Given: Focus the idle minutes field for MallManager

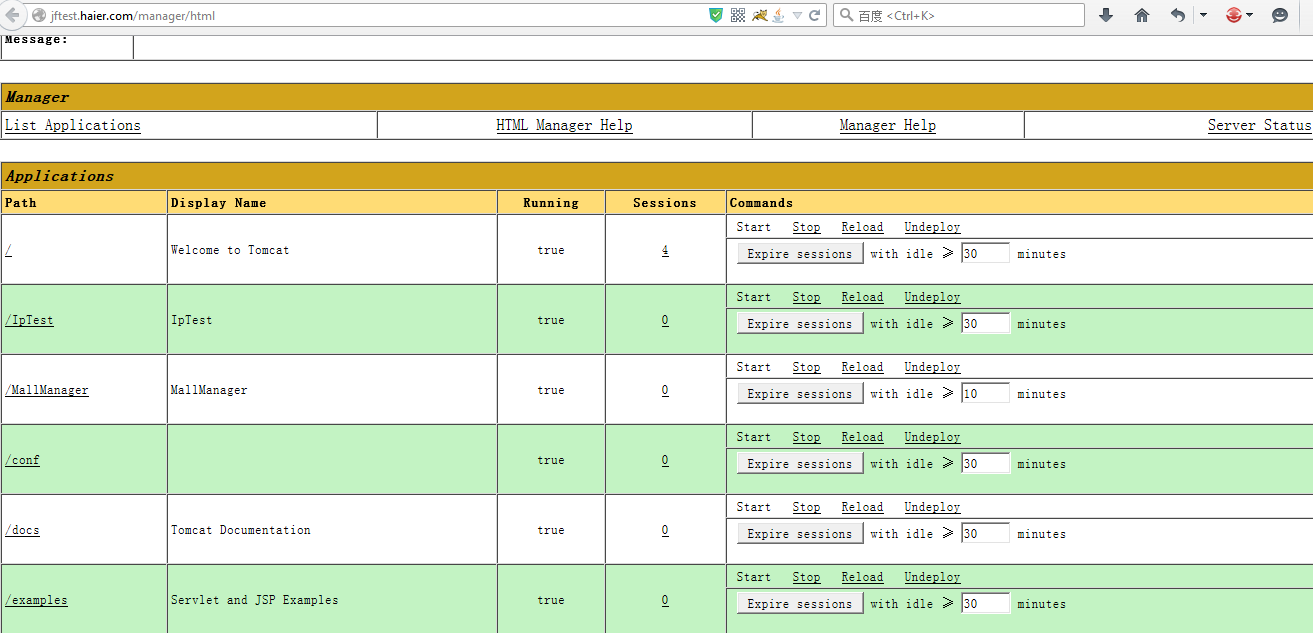Looking at the screenshot, I should point(985,394).
